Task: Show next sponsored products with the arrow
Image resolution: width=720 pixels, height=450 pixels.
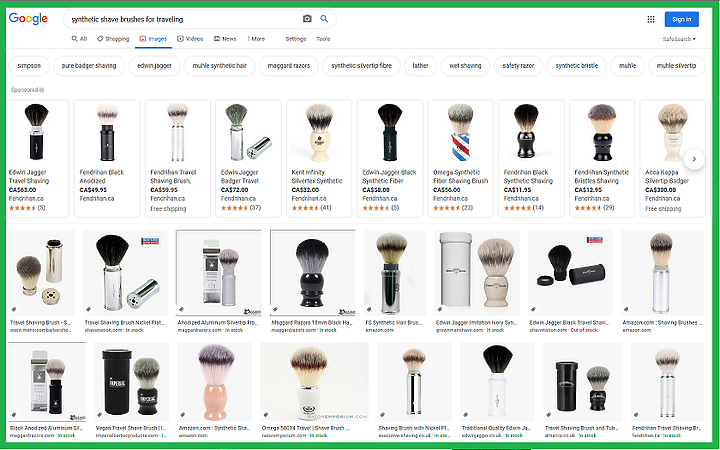Action: pos(694,159)
